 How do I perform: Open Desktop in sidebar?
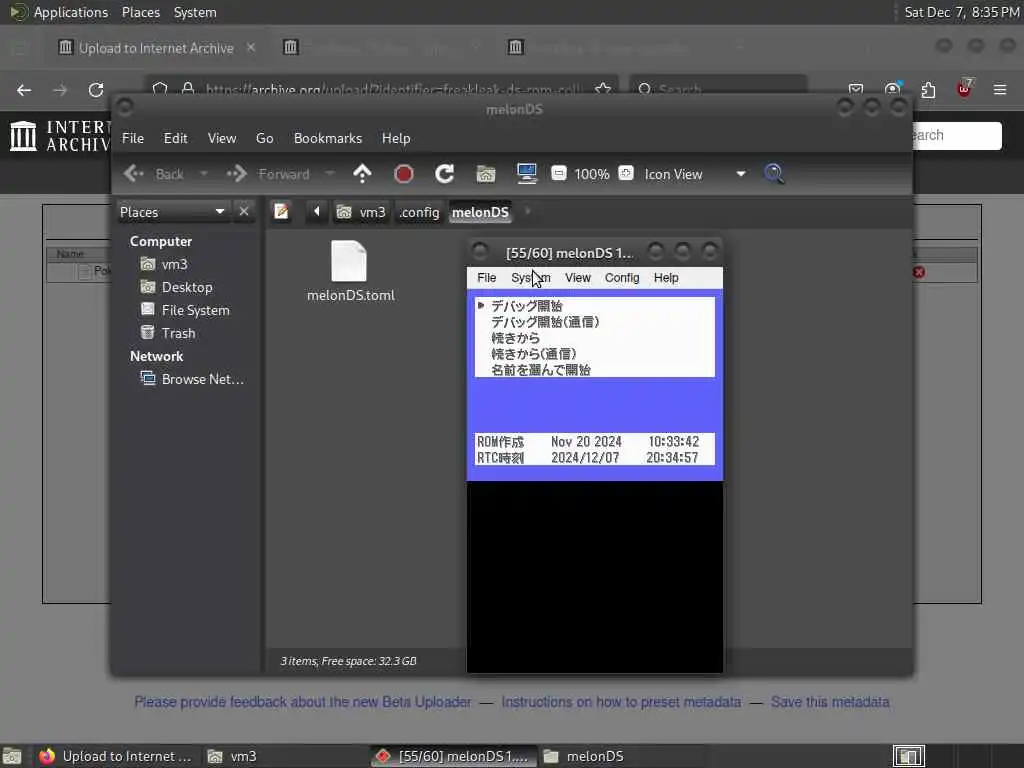point(186,287)
